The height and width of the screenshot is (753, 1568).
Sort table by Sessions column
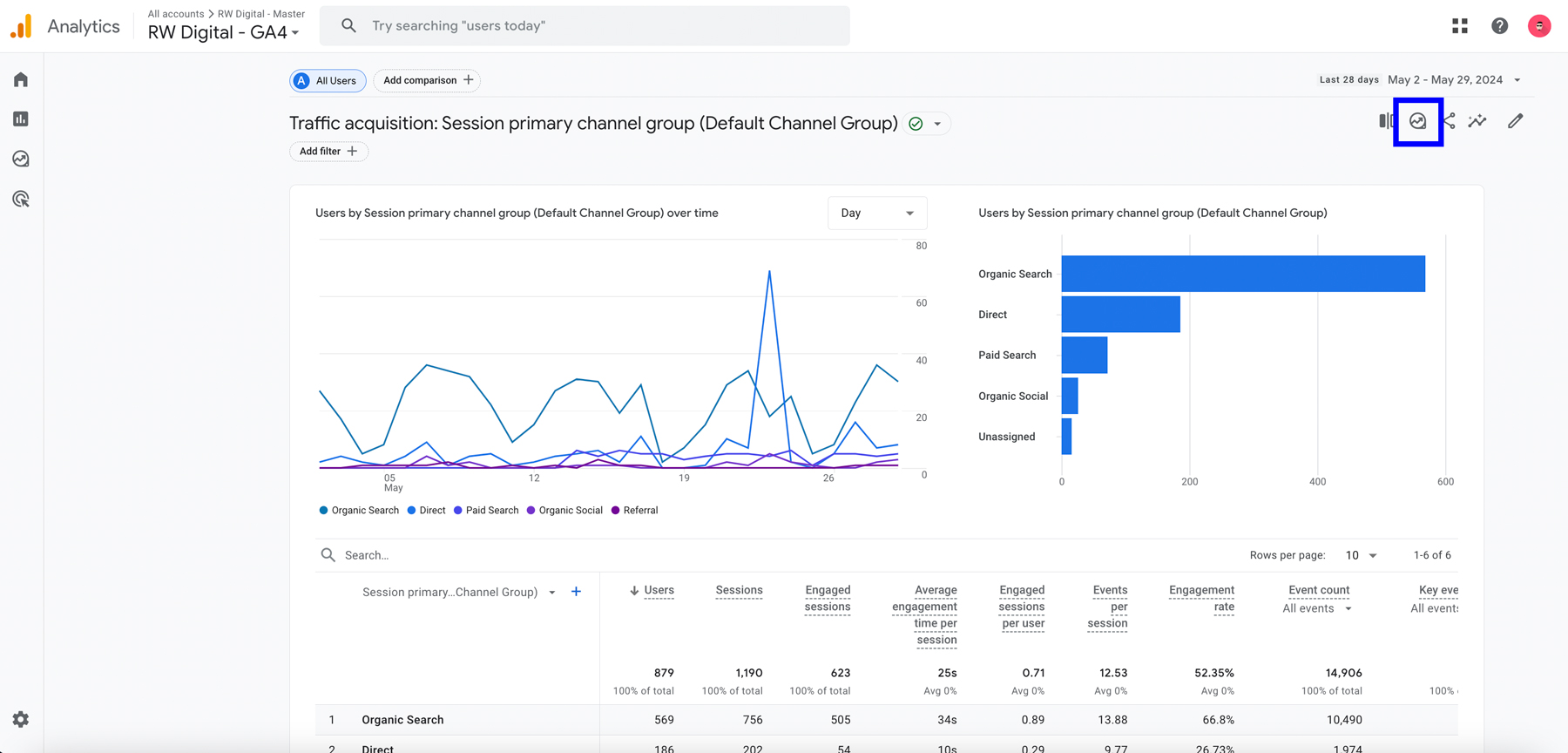pyautogui.click(x=739, y=590)
